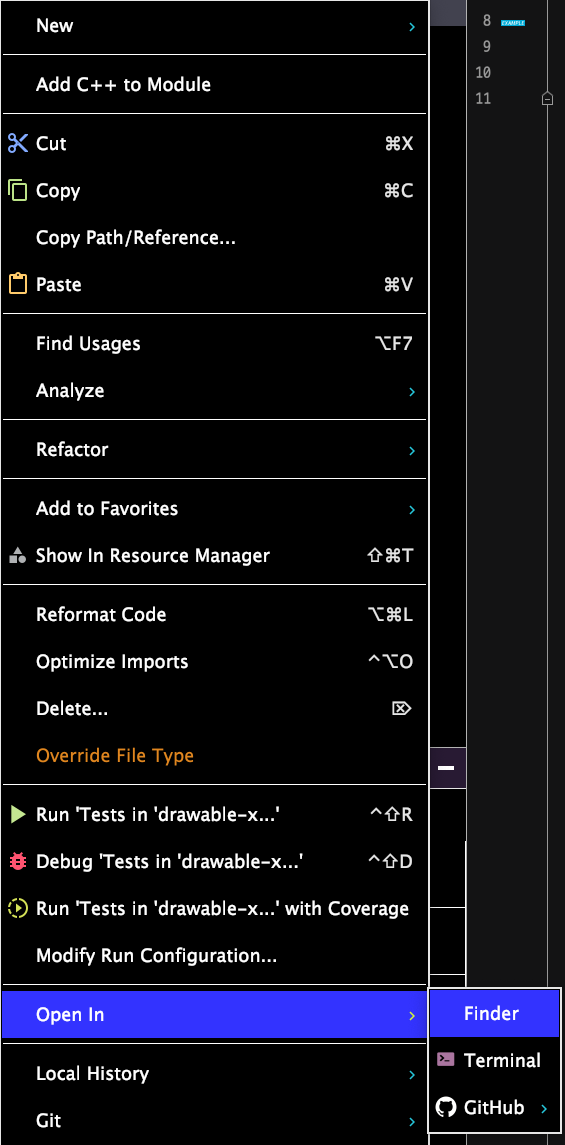Click the Show In Resource Manager icon

[x=18, y=556]
